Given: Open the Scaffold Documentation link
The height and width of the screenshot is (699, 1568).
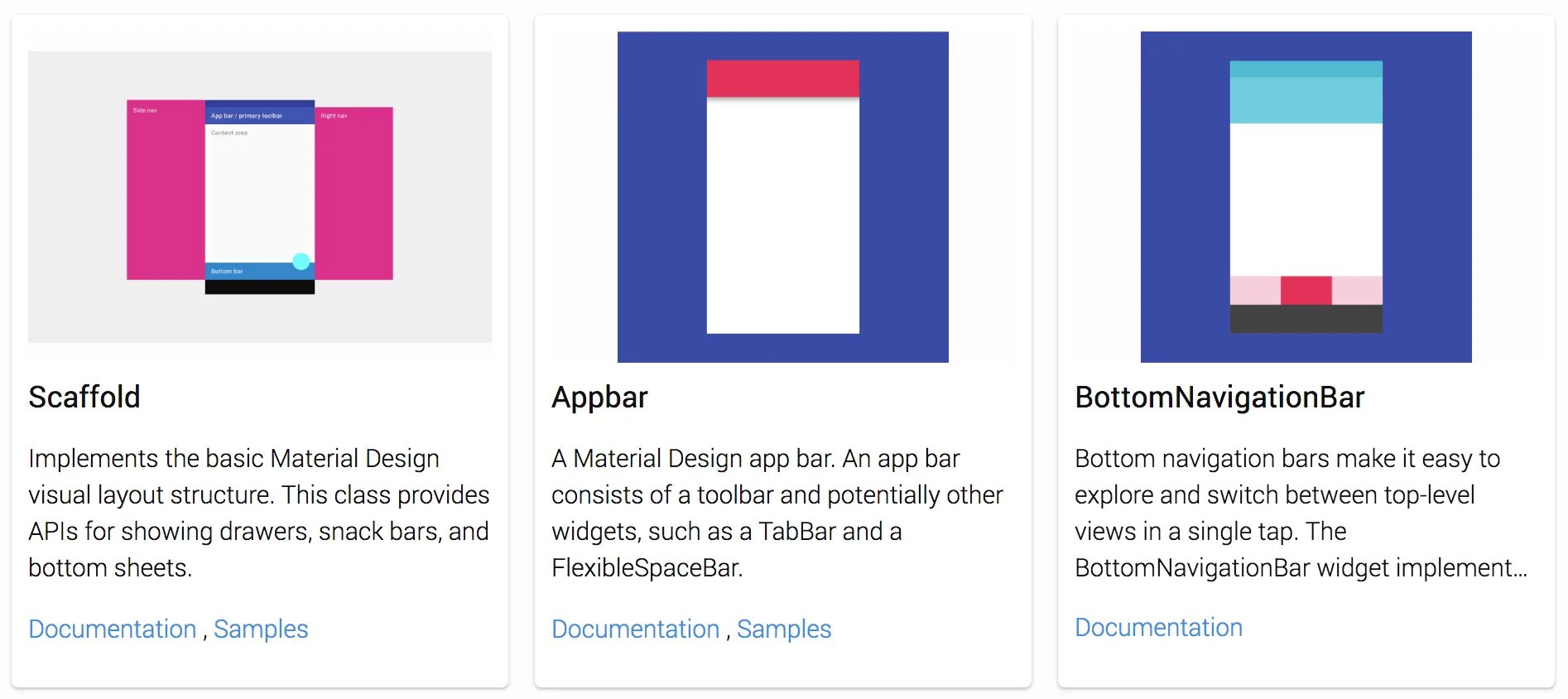Looking at the screenshot, I should tap(113, 629).
